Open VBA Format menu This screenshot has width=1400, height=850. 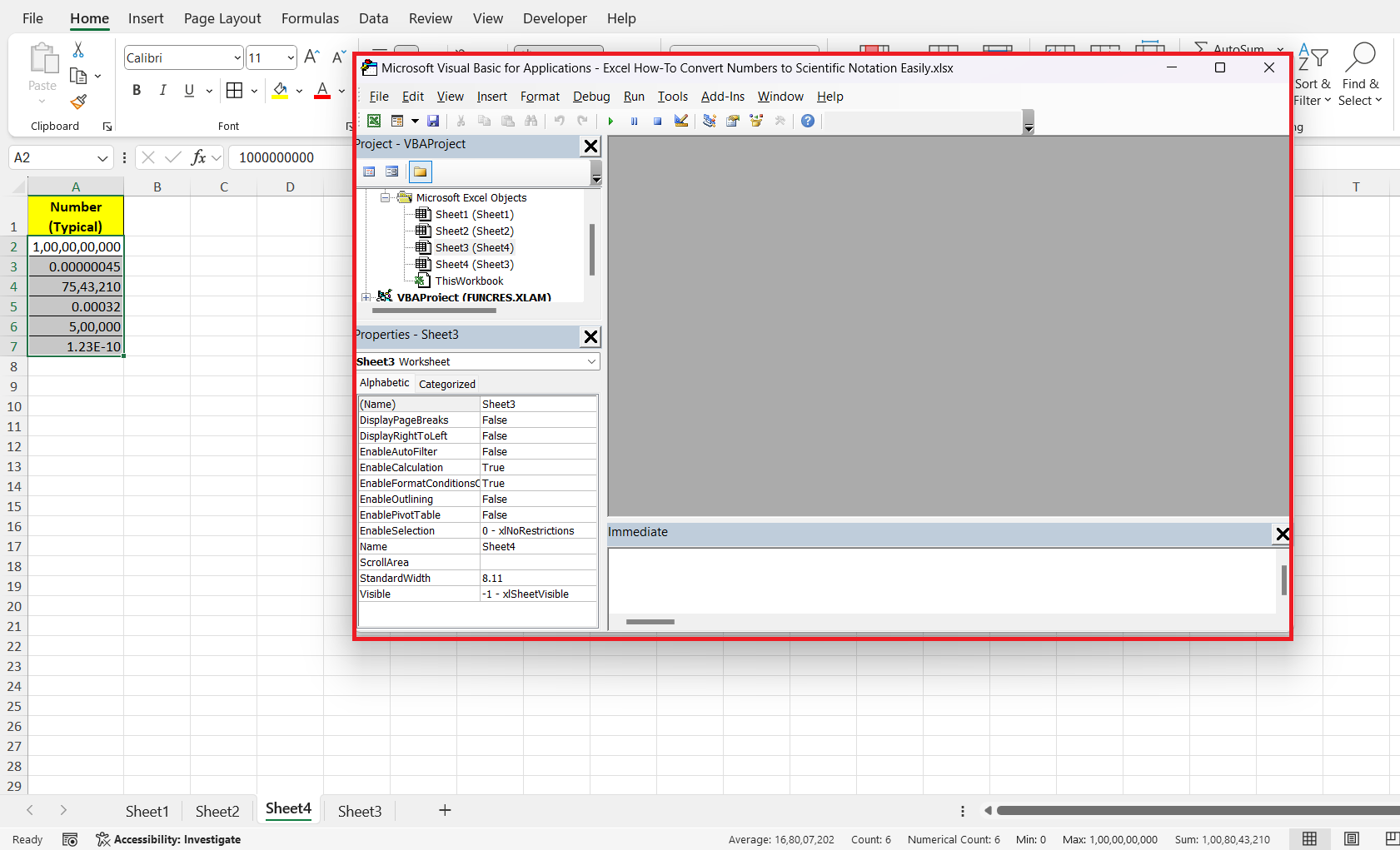pyautogui.click(x=540, y=97)
